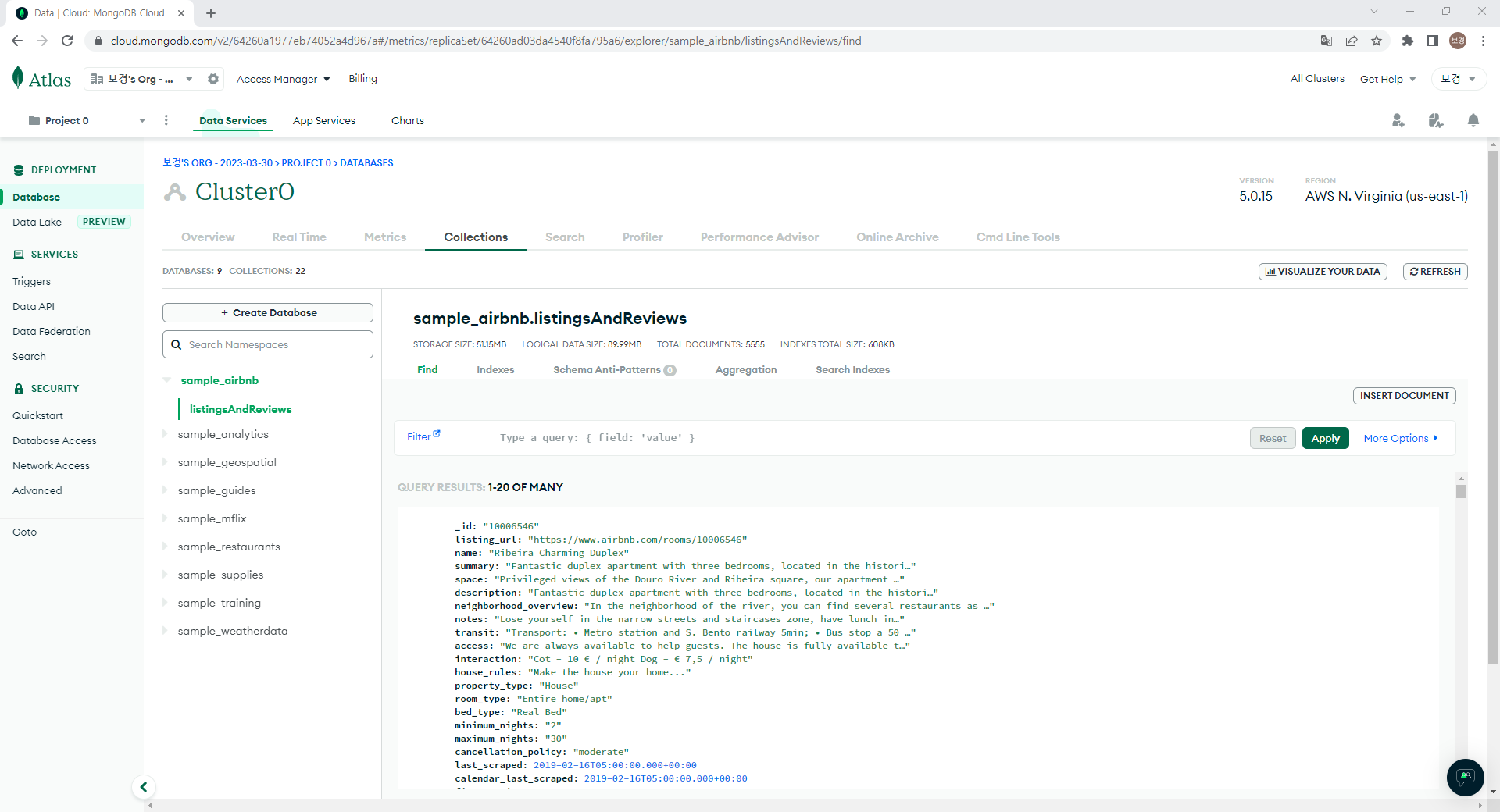Open a new browser tab

[211, 13]
